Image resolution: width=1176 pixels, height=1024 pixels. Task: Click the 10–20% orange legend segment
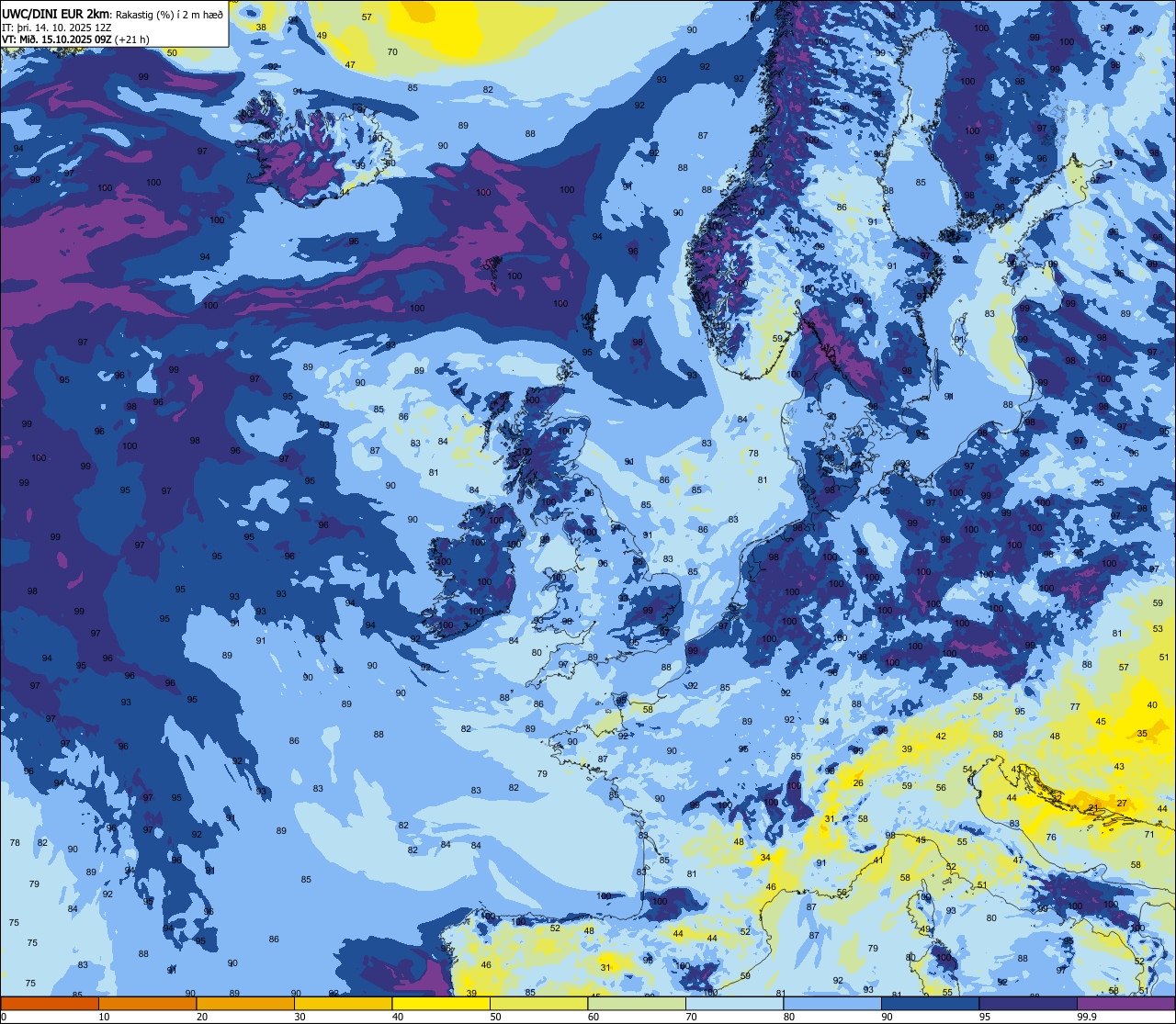coord(147,1004)
